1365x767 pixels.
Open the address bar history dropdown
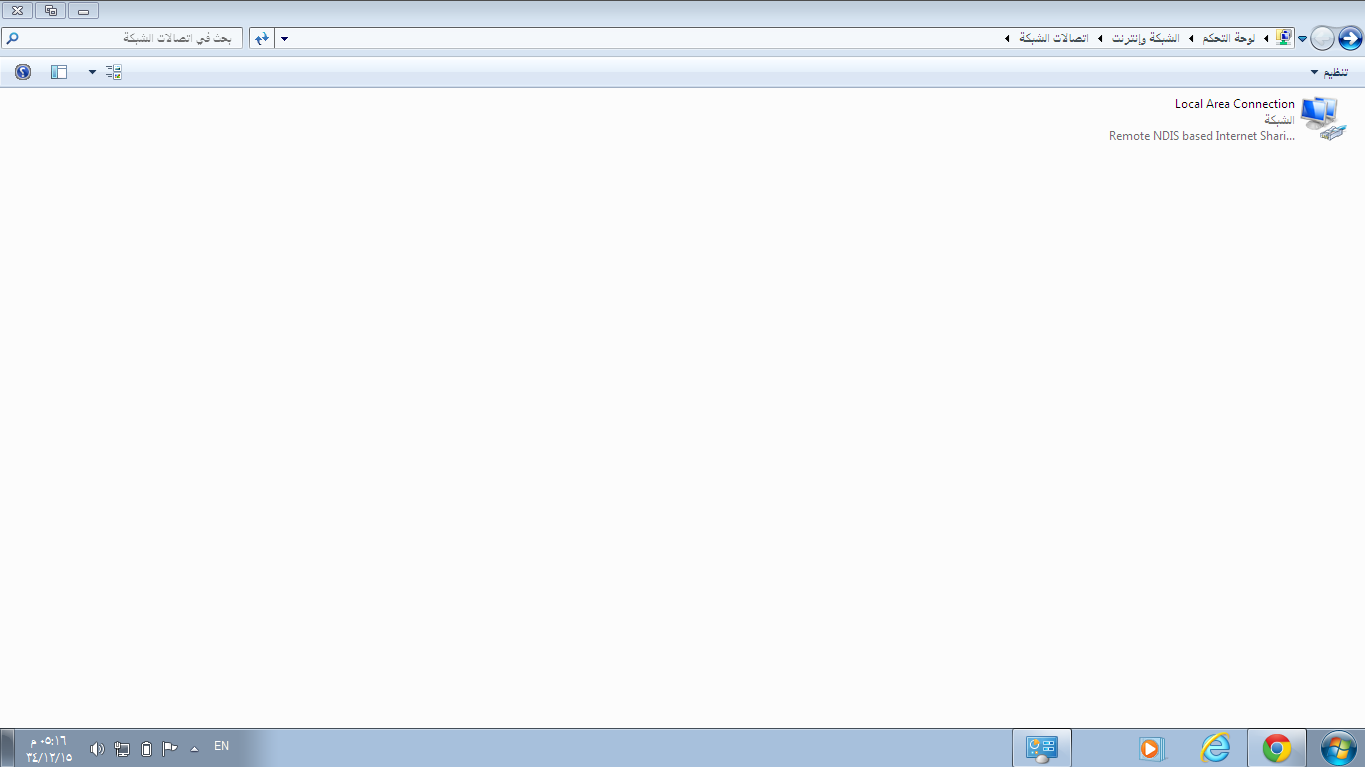pos(285,38)
